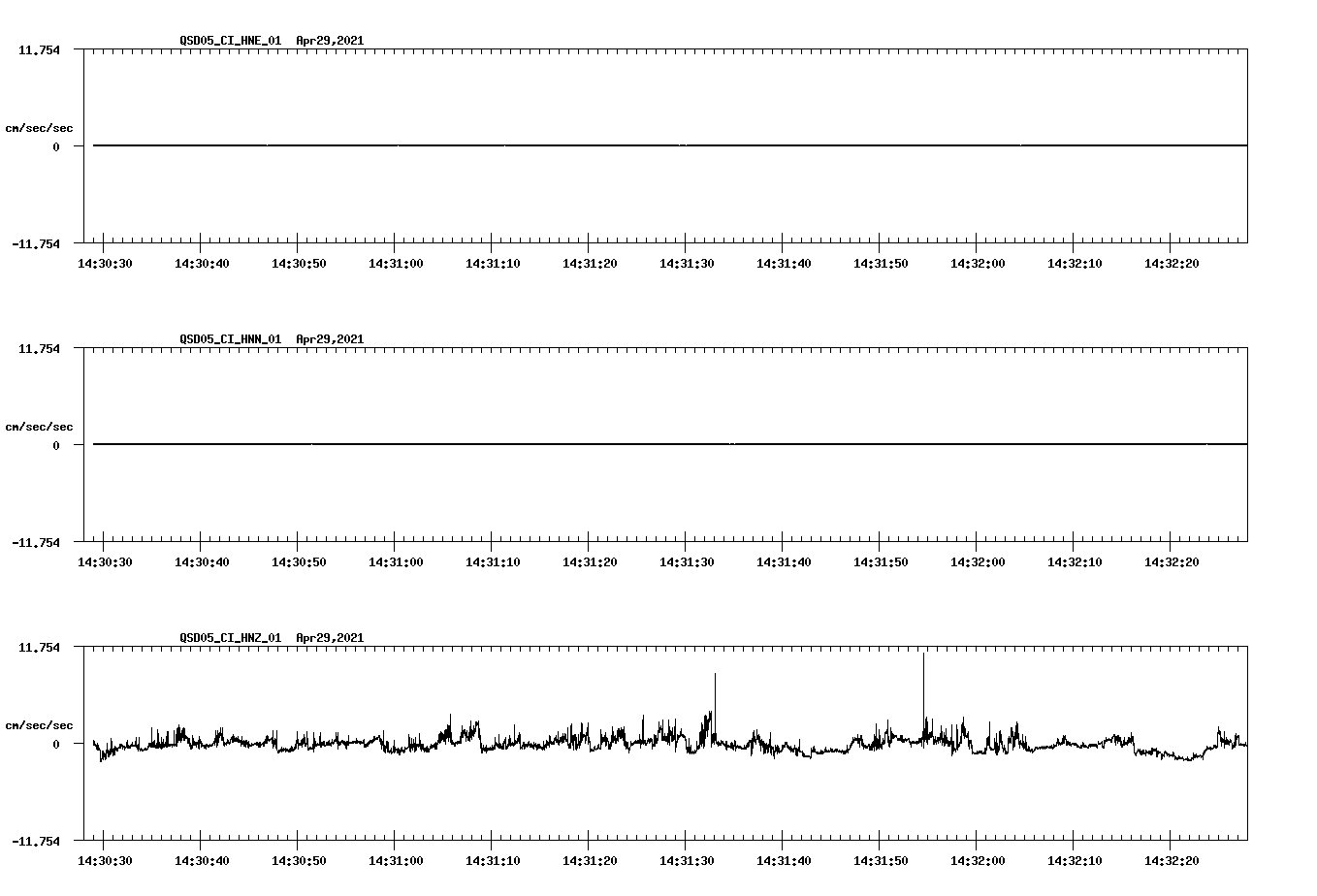Click the cm/sec/sec unit label on top plot

click(40, 127)
